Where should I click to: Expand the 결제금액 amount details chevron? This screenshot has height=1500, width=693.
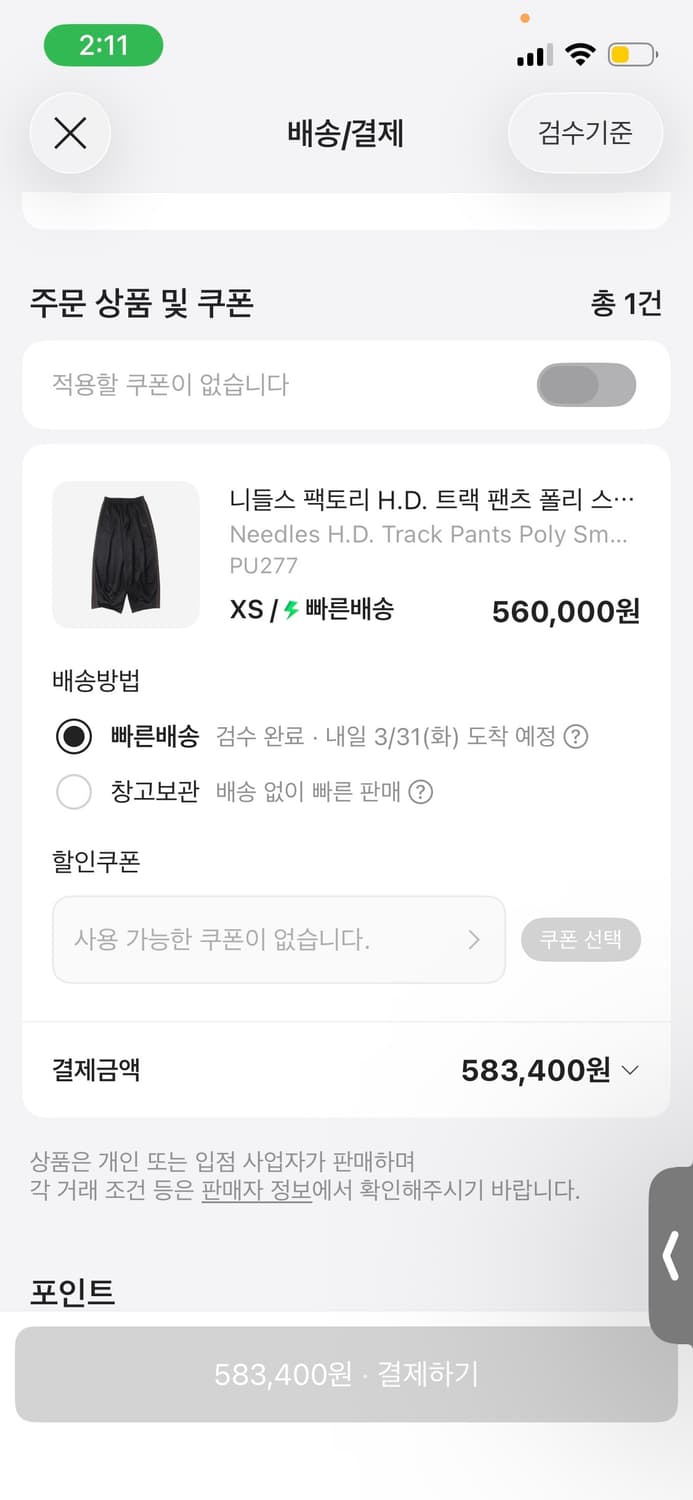[x=630, y=1069]
